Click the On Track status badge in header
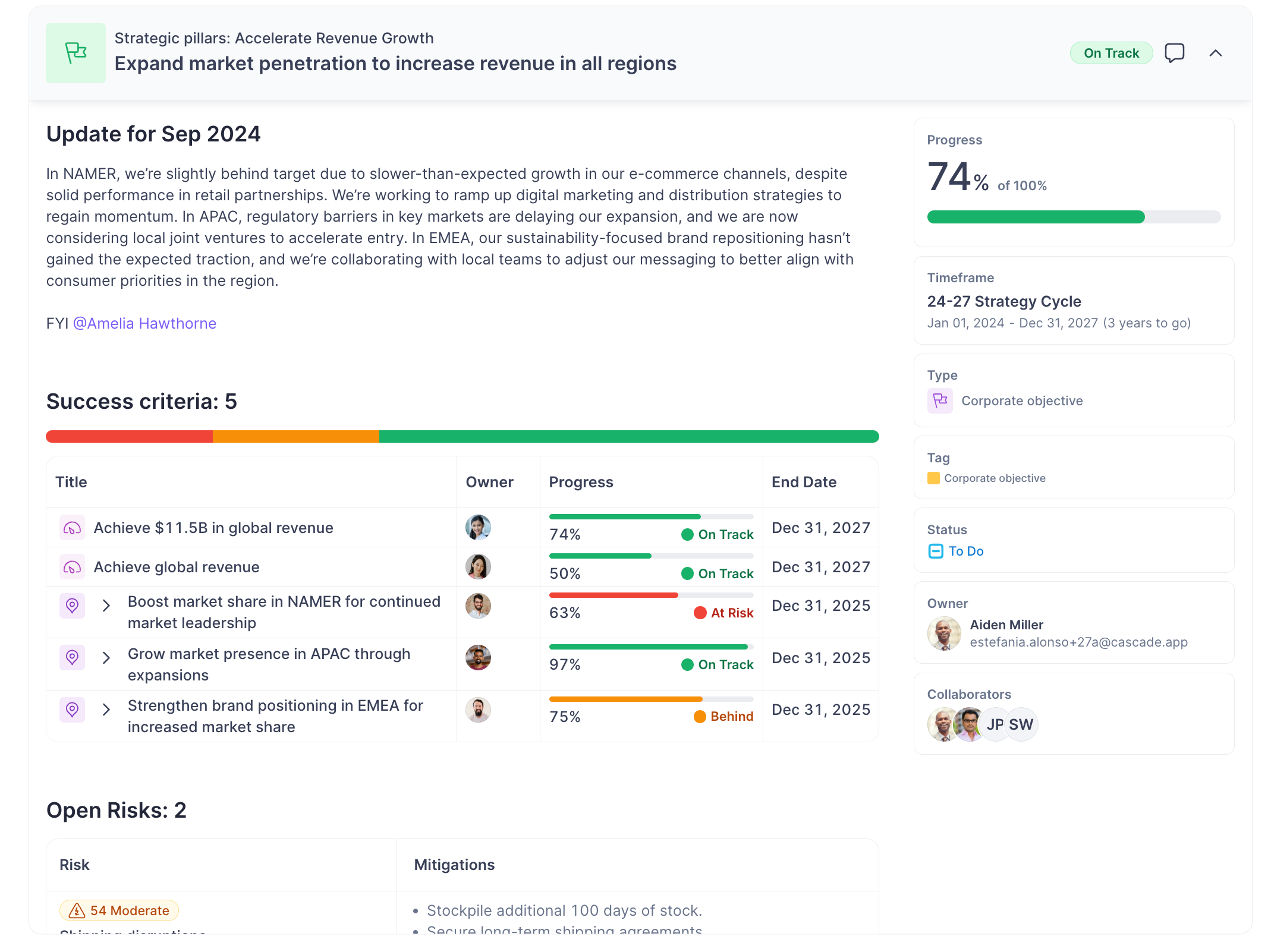Viewport: 1271px width, 952px height. 1111,53
